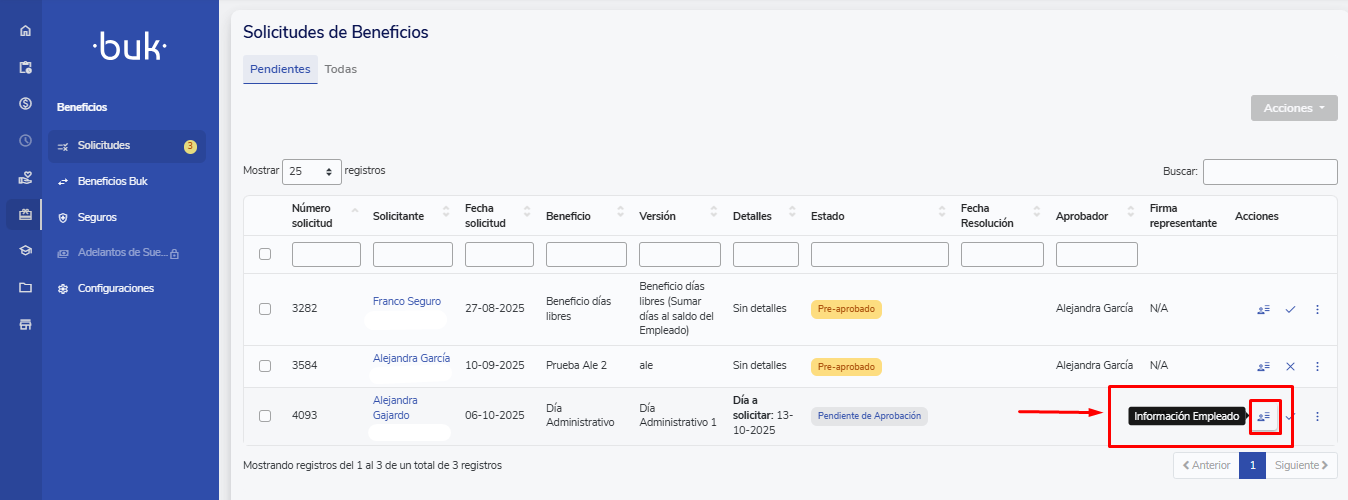Viewport: 1348px width, 500px height.
Task: Click the Buscar search field
Action: click(1269, 171)
